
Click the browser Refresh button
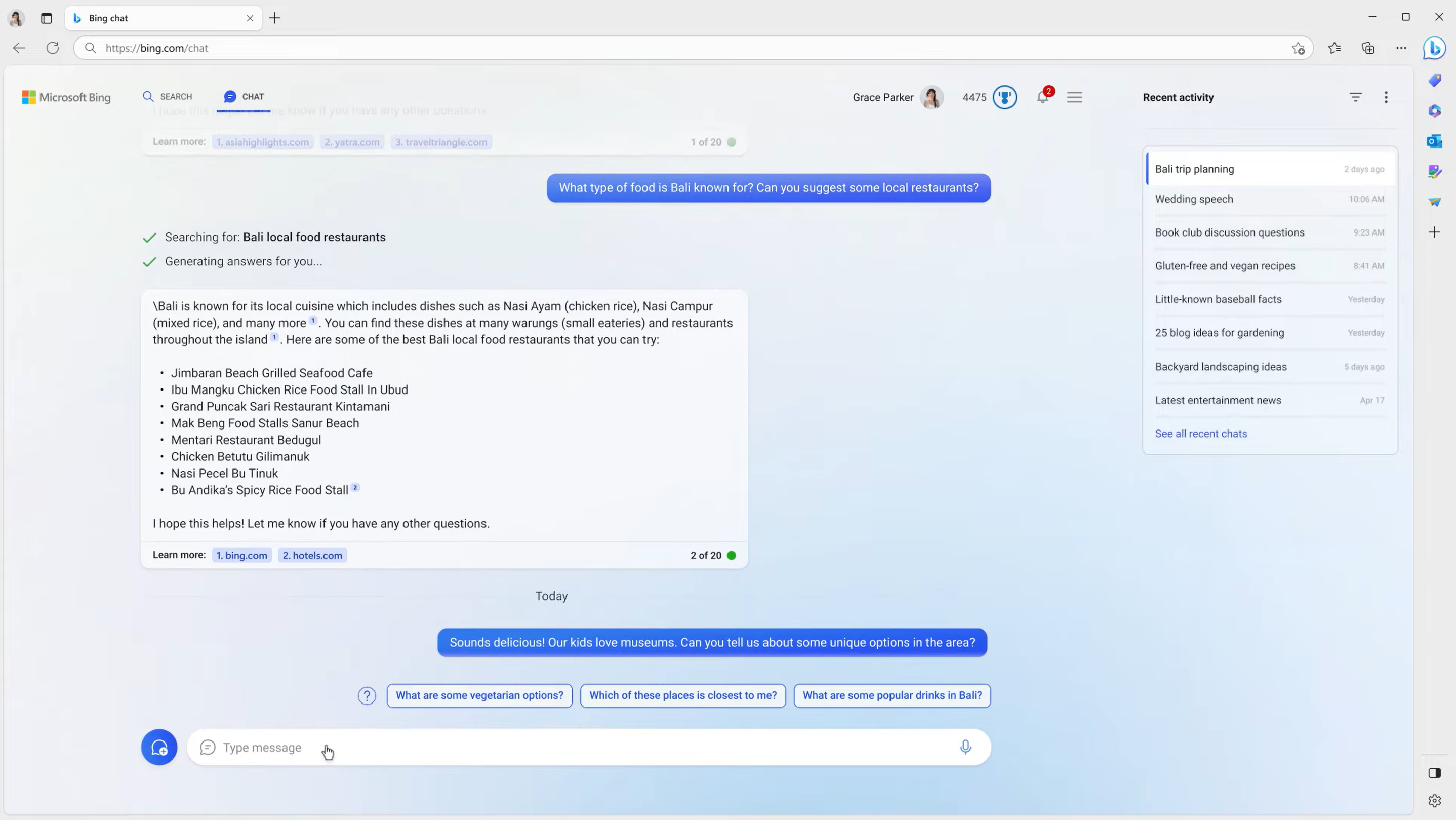tap(53, 48)
